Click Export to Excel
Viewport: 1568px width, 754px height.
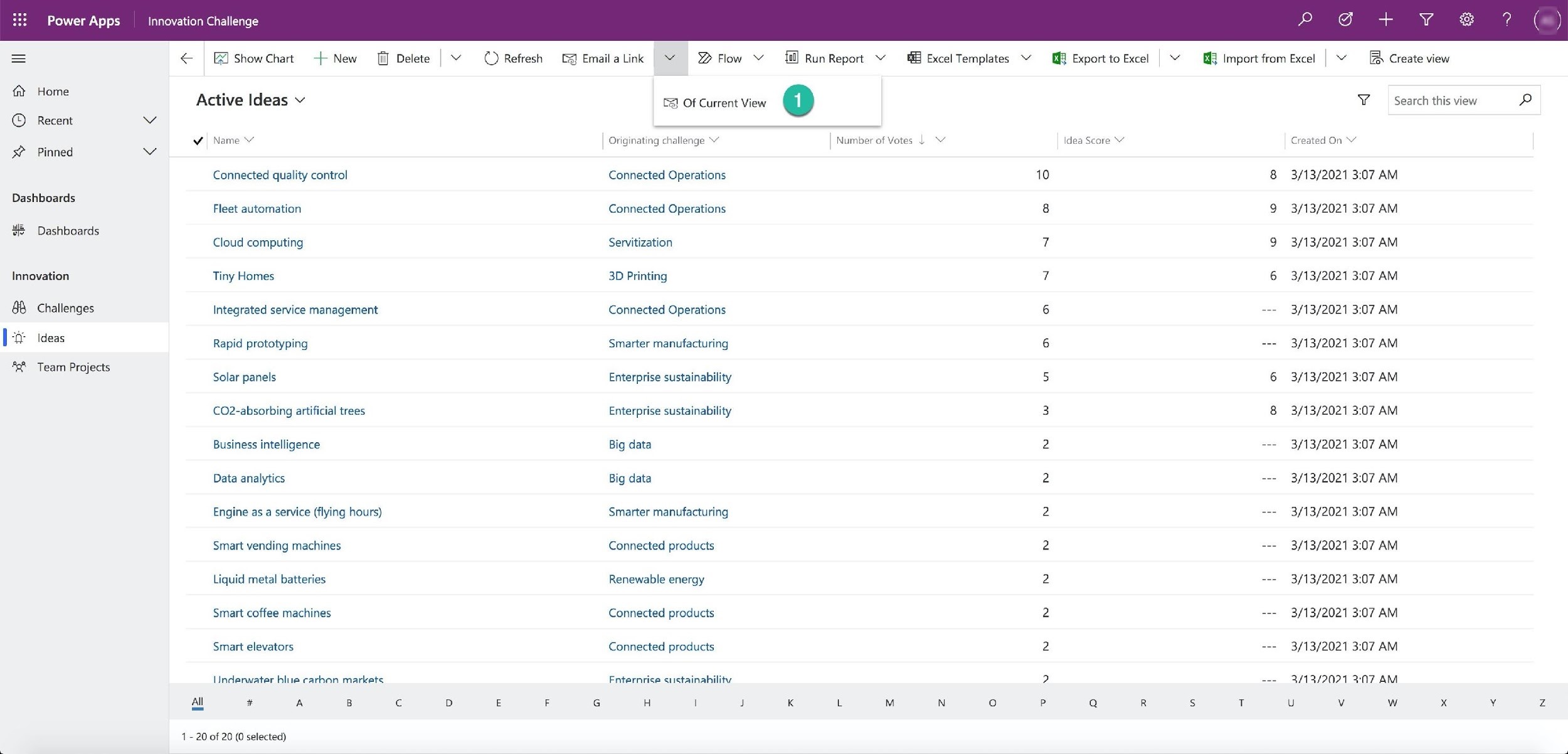pyautogui.click(x=1101, y=58)
